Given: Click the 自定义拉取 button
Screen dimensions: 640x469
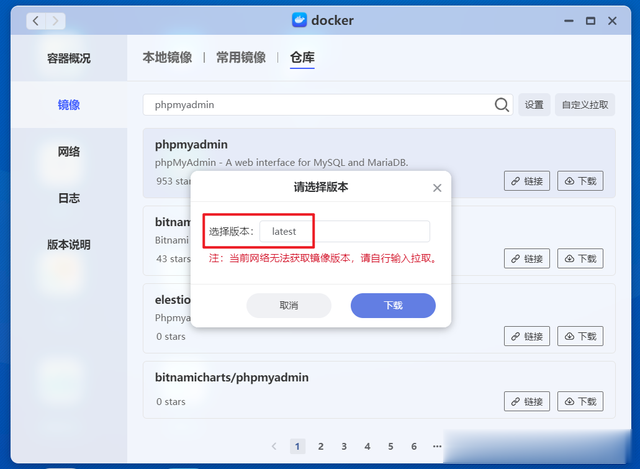Looking at the screenshot, I should click(585, 105).
